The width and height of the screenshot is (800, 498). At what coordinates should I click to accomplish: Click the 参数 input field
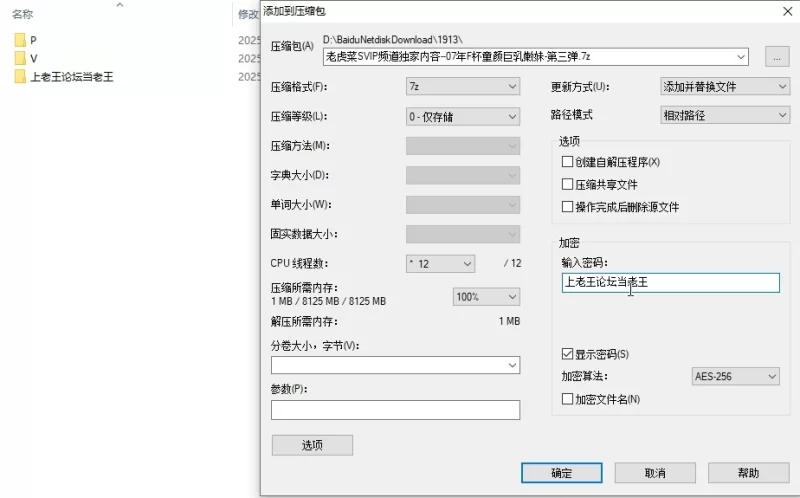[x=395, y=410]
